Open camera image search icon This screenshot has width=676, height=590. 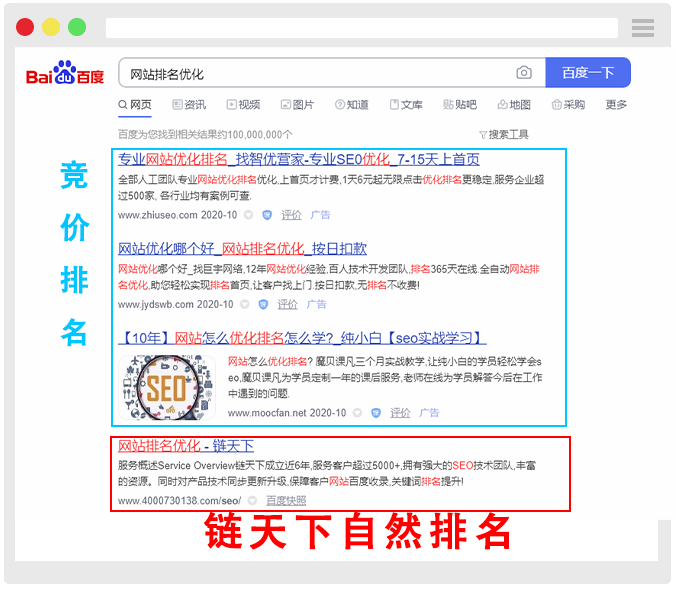coord(524,72)
